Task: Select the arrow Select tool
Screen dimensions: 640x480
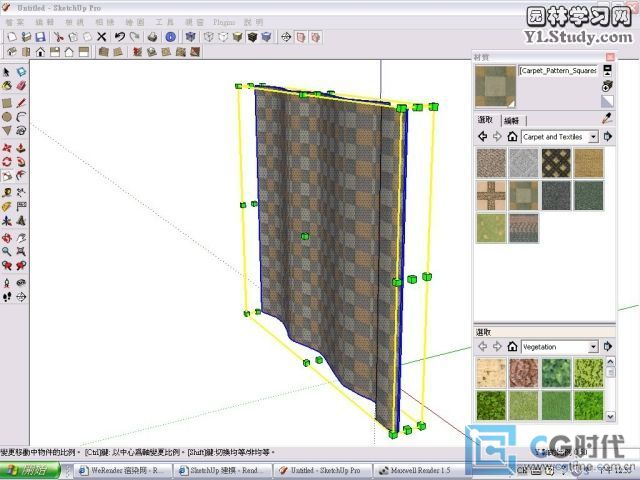Action: [x=7, y=72]
